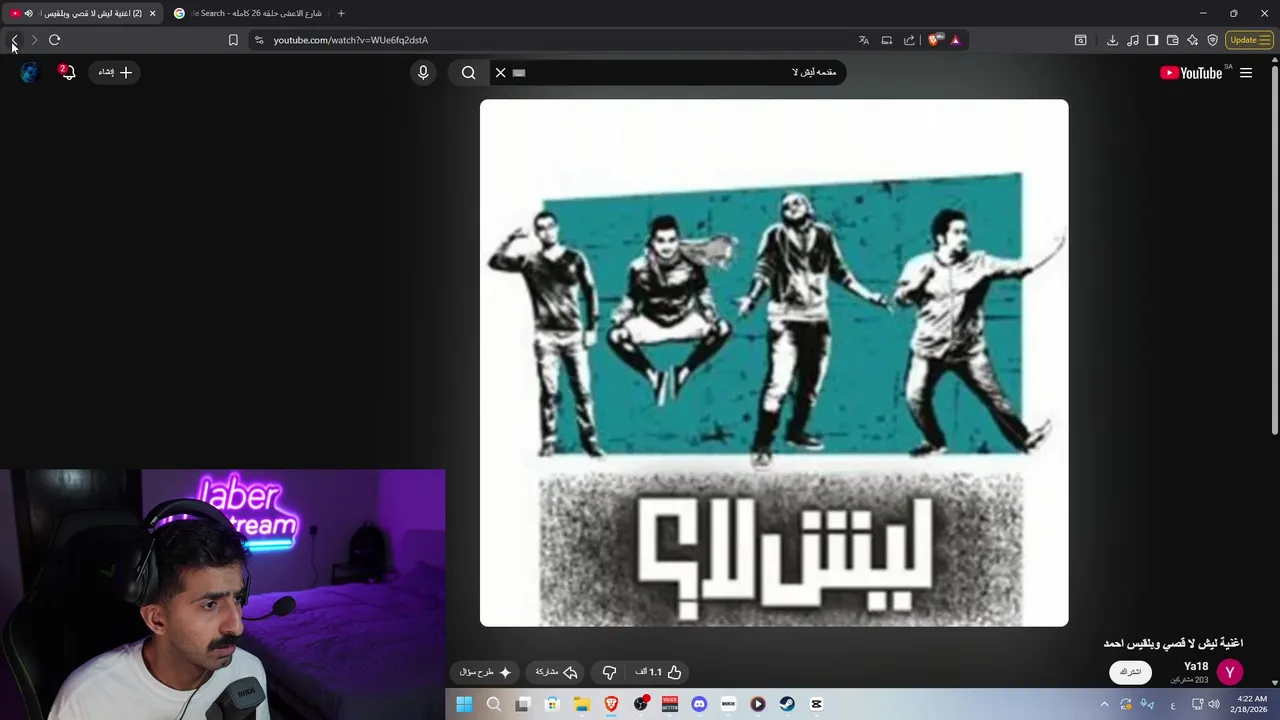The image size is (1280, 720).
Task: Open the Brave Wallet icon
Action: (x=1173, y=40)
